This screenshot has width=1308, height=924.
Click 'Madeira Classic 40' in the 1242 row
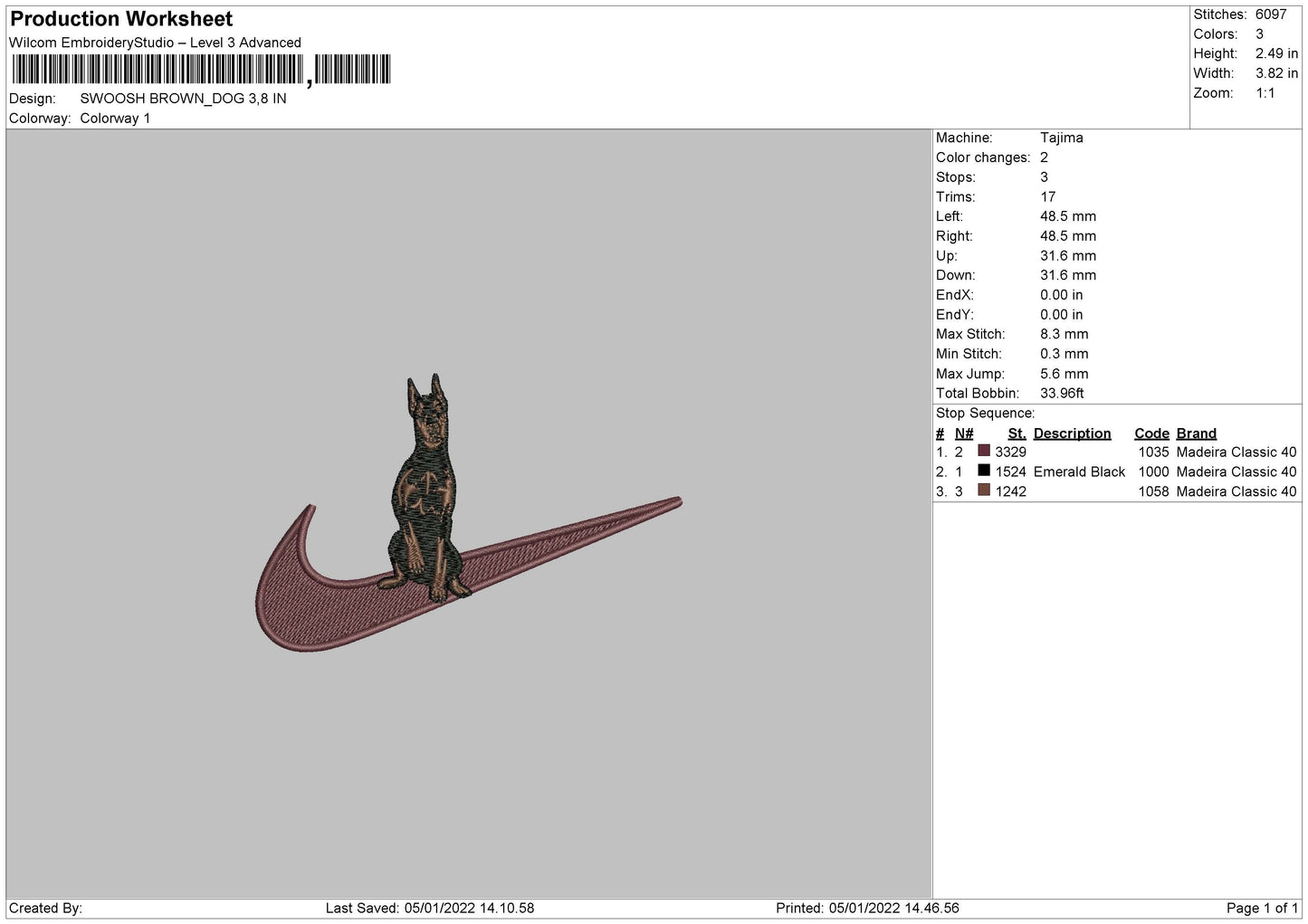(1236, 492)
